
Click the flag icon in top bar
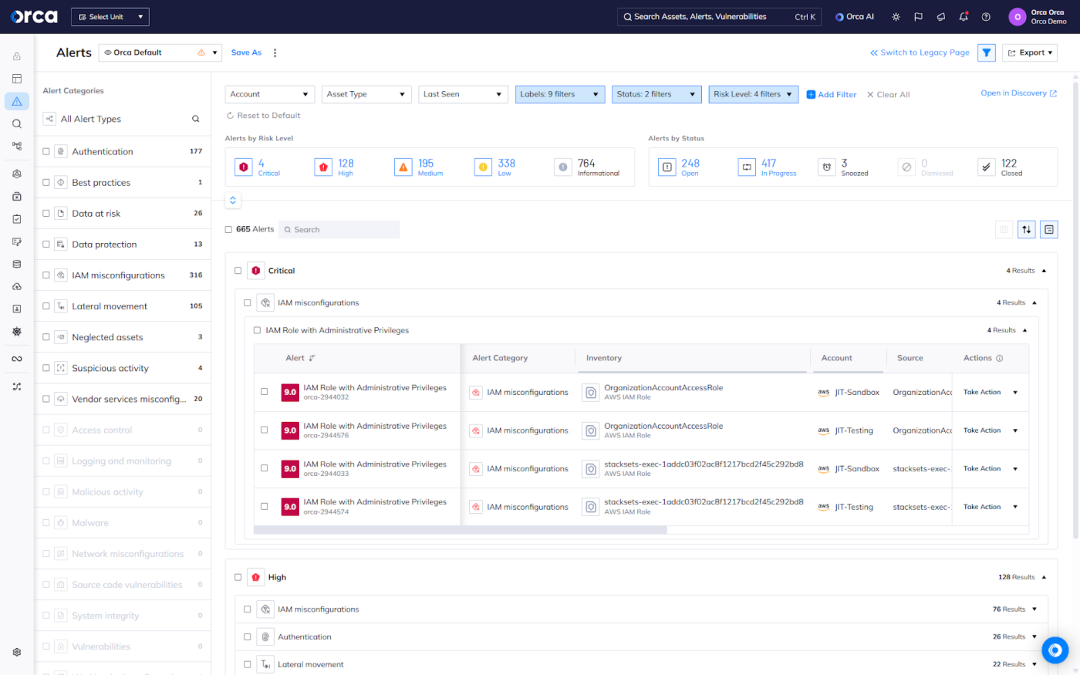click(x=918, y=17)
